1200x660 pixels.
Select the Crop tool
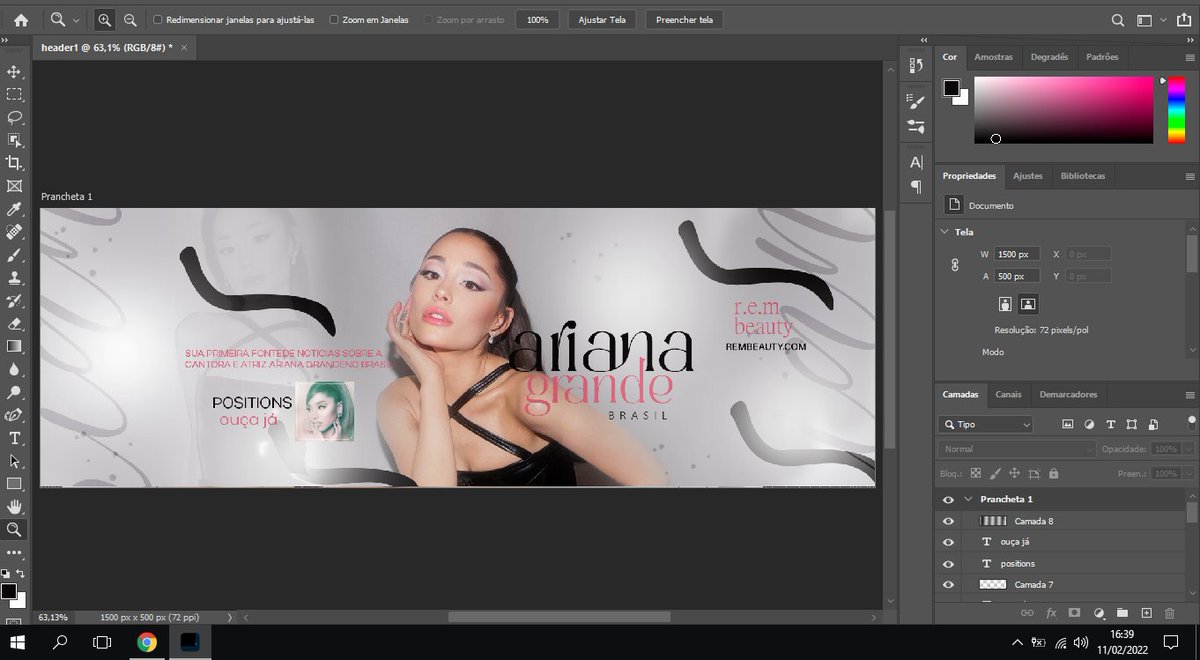coord(14,163)
